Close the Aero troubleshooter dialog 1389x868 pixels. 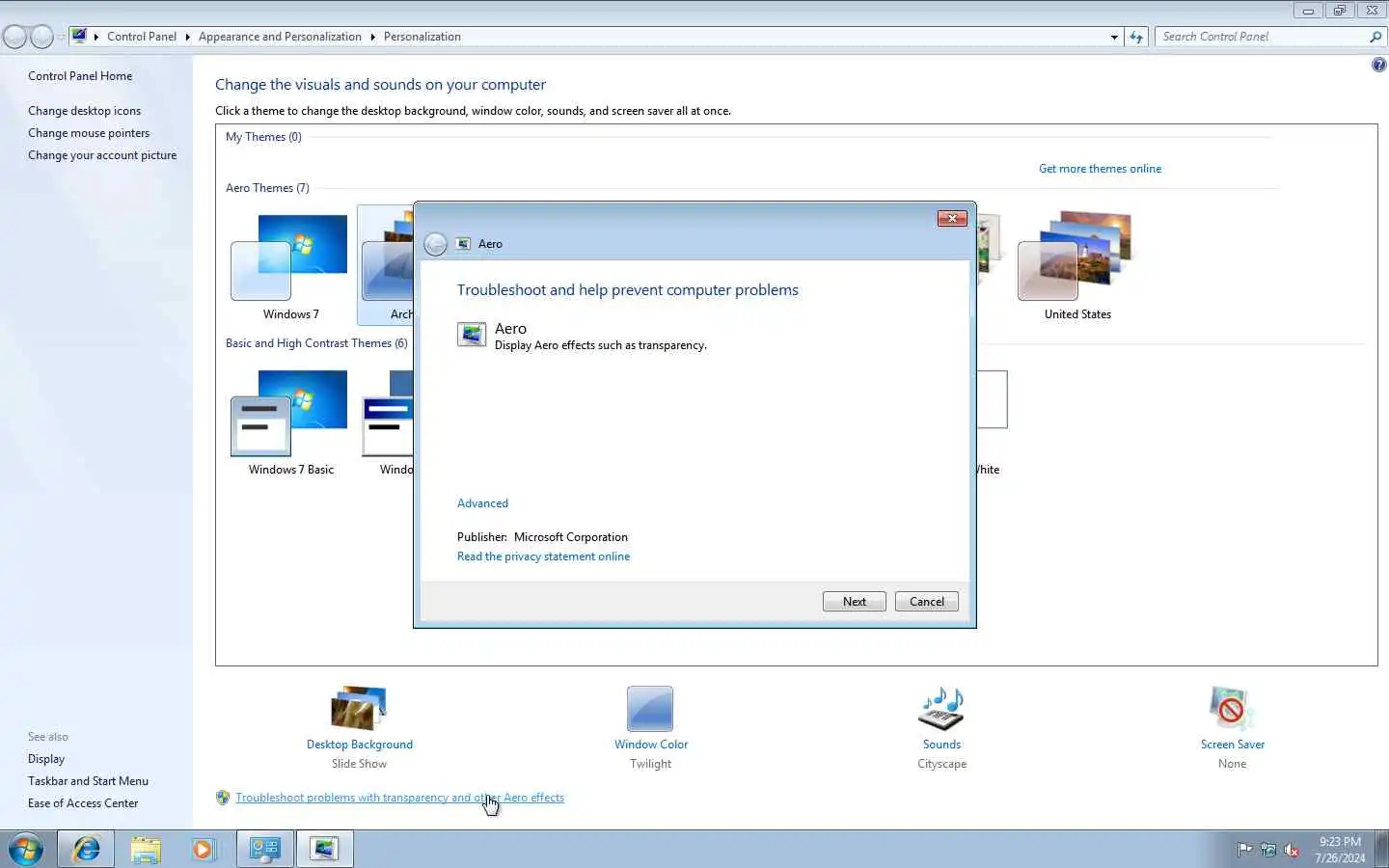tap(952, 219)
